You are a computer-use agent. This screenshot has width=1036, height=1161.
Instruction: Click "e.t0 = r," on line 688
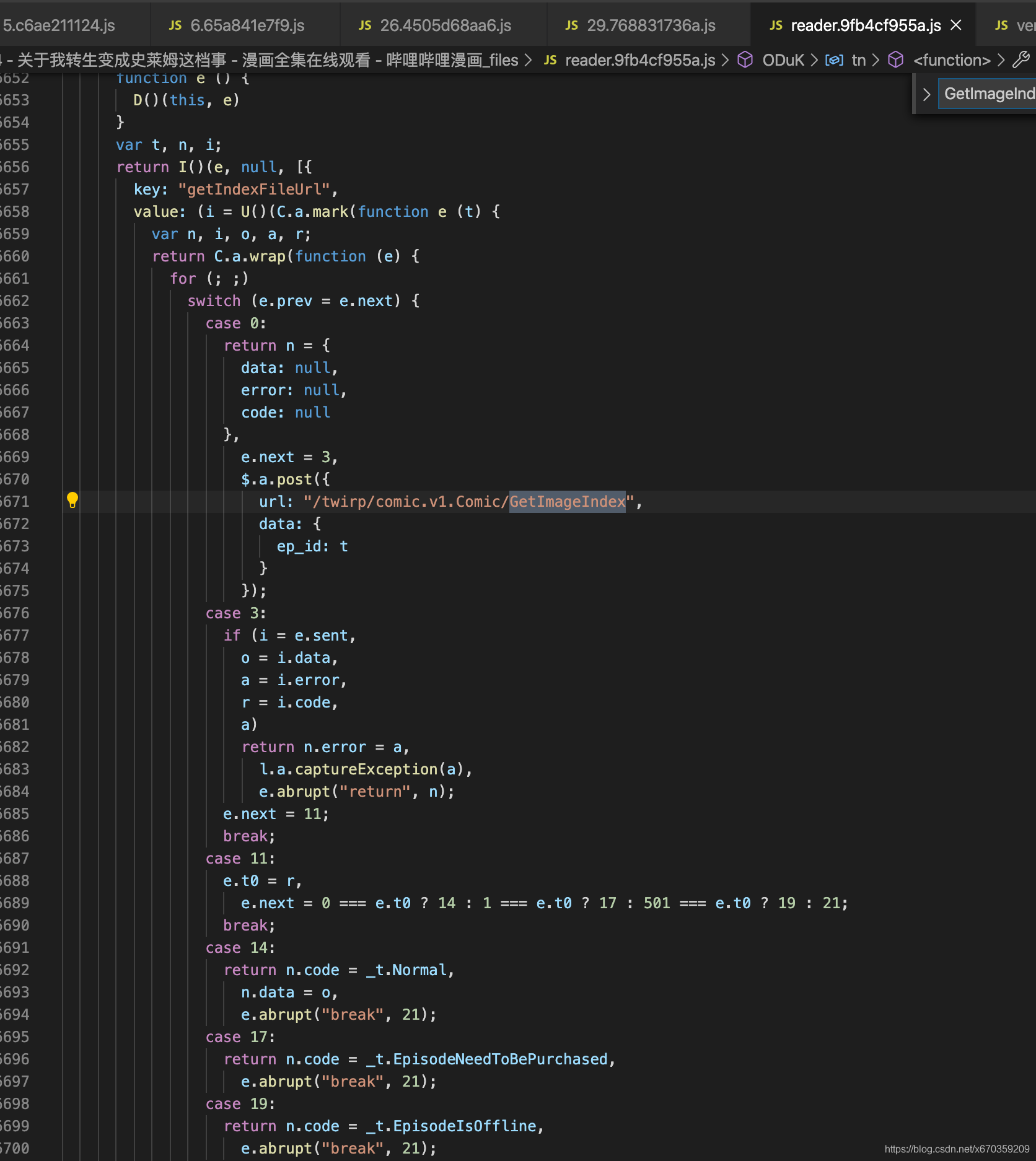pyautogui.click(x=263, y=880)
